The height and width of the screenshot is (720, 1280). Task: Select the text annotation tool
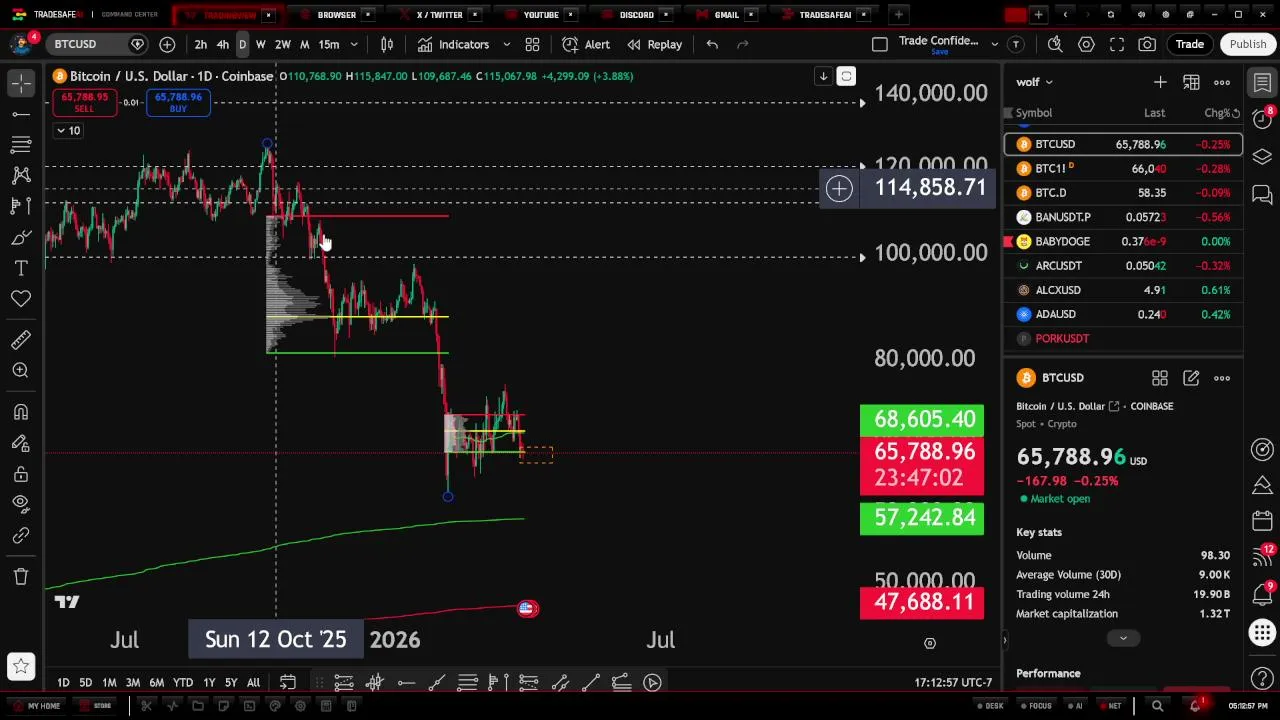tap(21, 268)
